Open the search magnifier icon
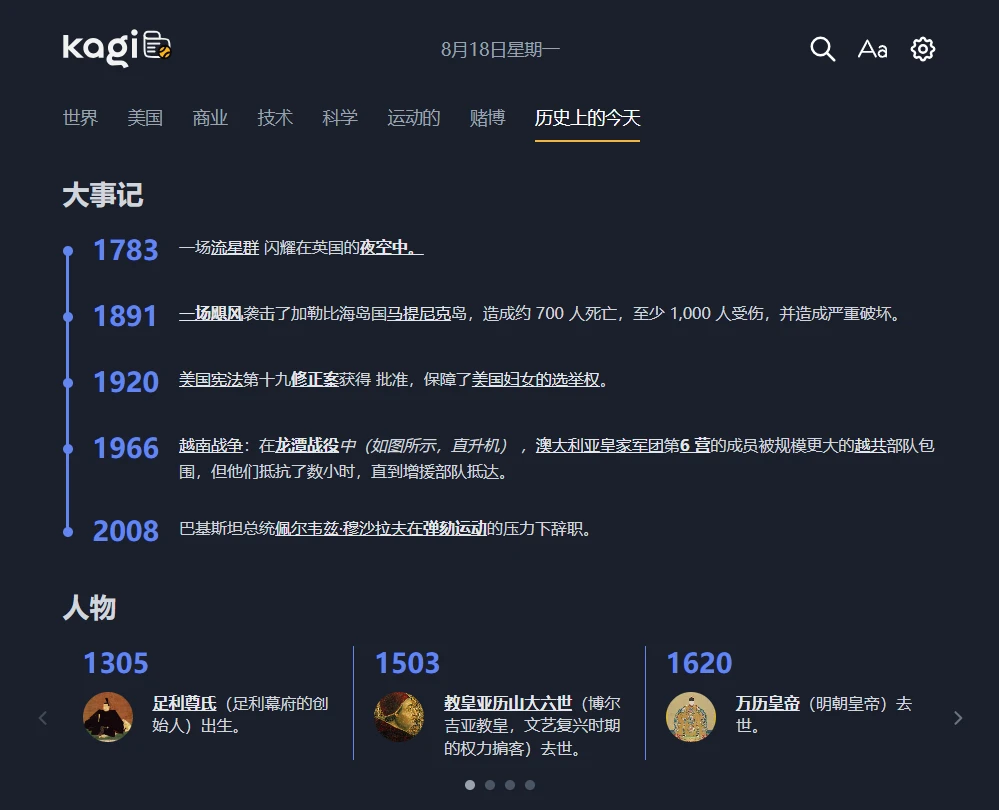The image size is (999, 810). (x=822, y=49)
